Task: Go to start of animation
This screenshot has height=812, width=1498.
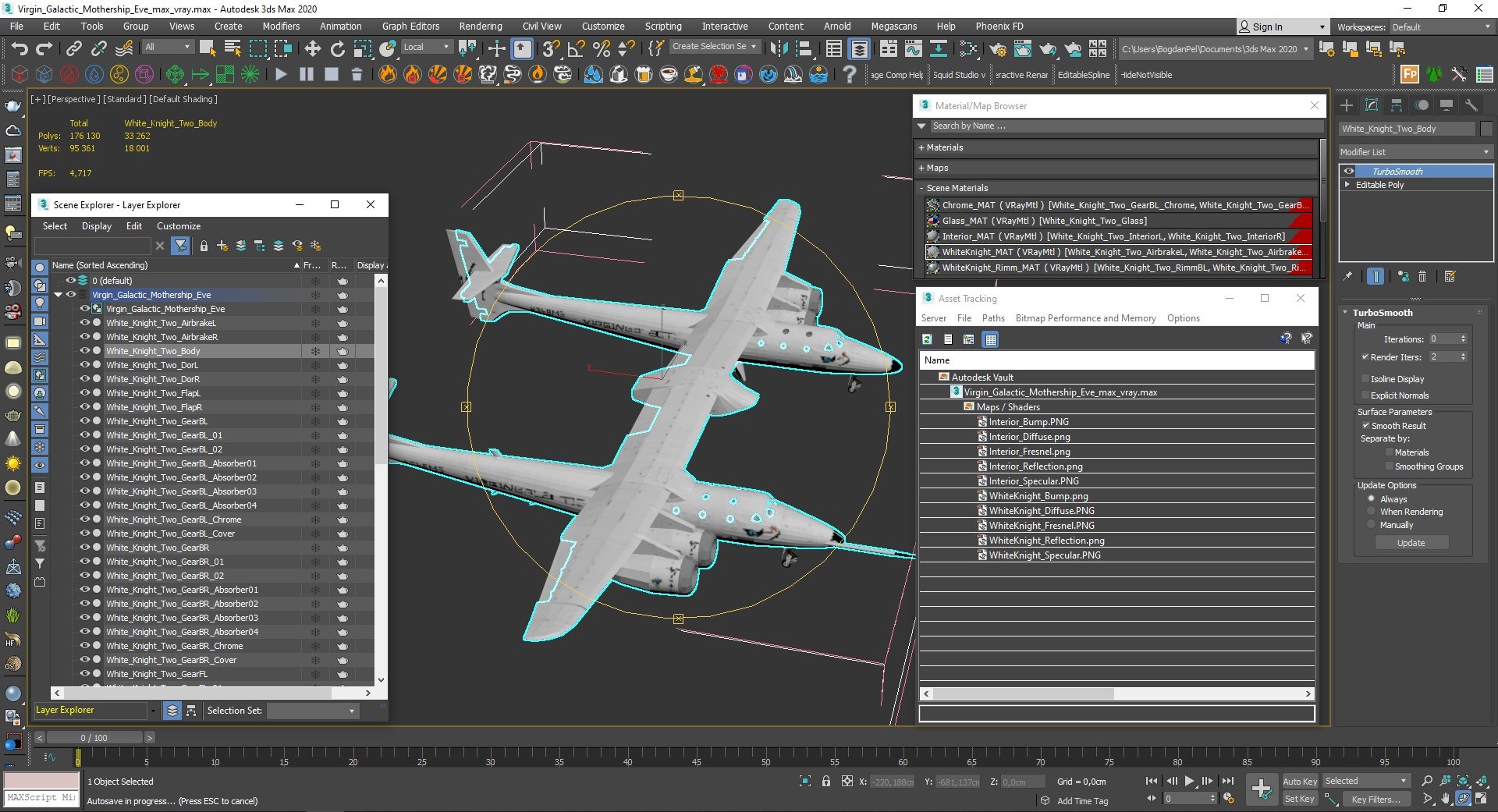Action: [1152, 781]
